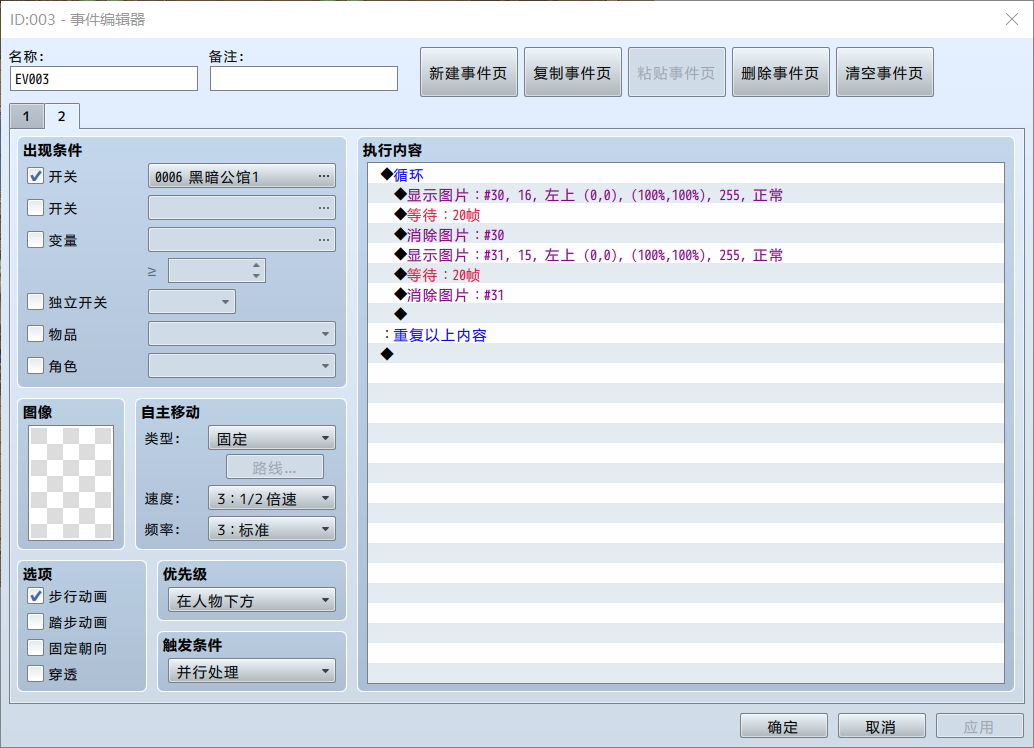Check the 踏步动画 option

tap(36, 622)
